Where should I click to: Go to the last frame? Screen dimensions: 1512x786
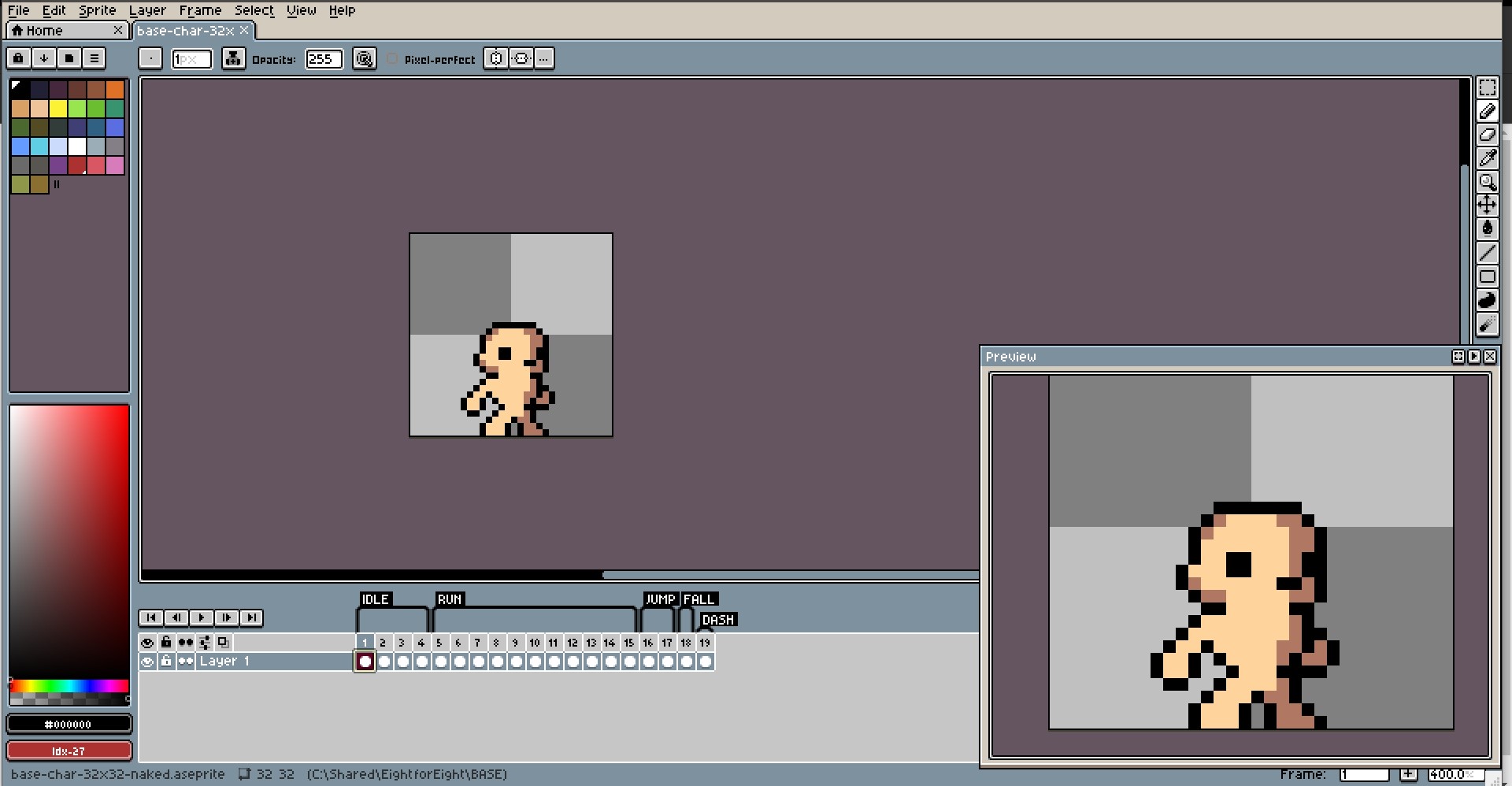click(251, 617)
